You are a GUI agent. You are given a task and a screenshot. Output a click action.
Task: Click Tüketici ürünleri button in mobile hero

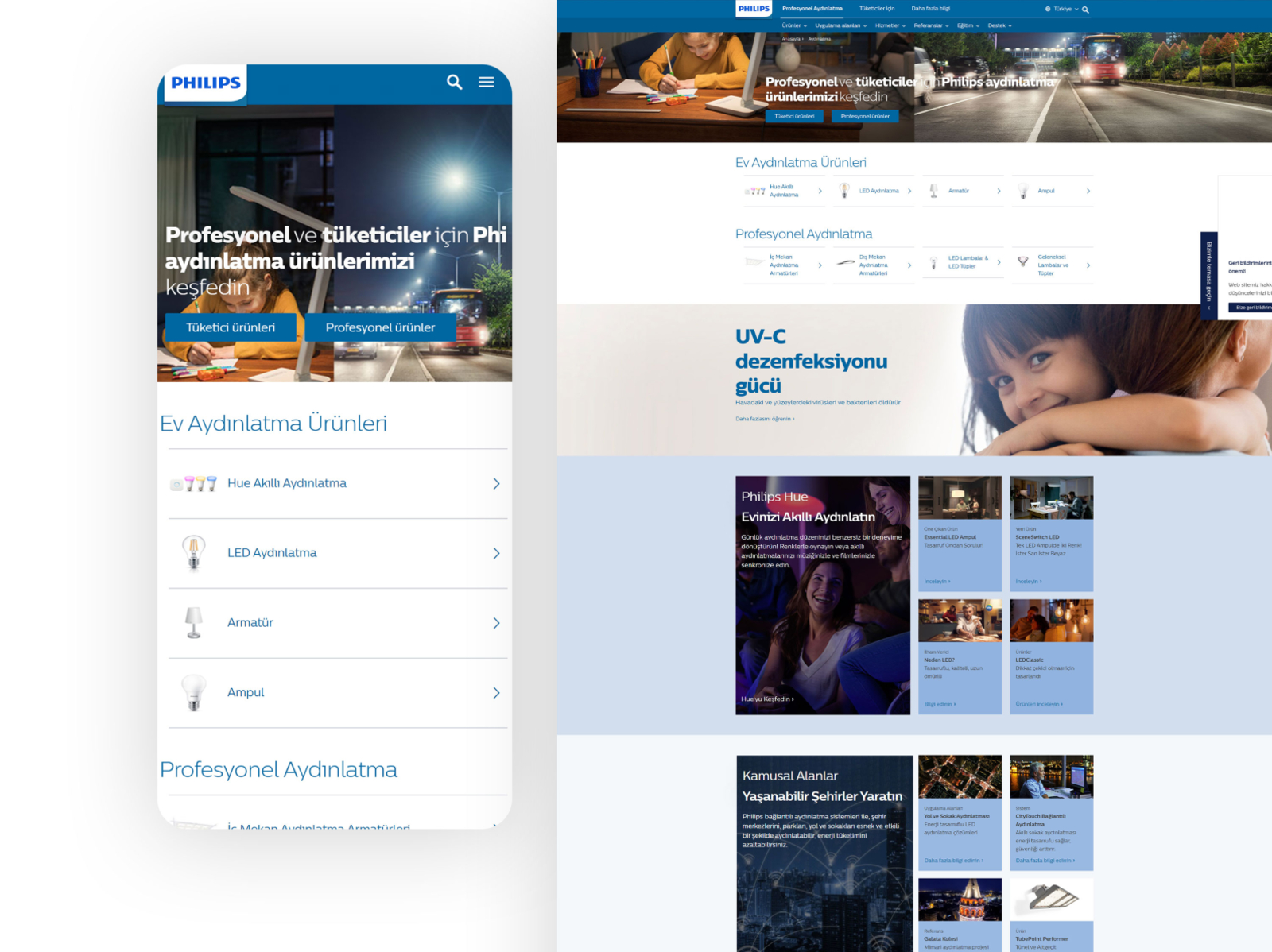(x=231, y=327)
